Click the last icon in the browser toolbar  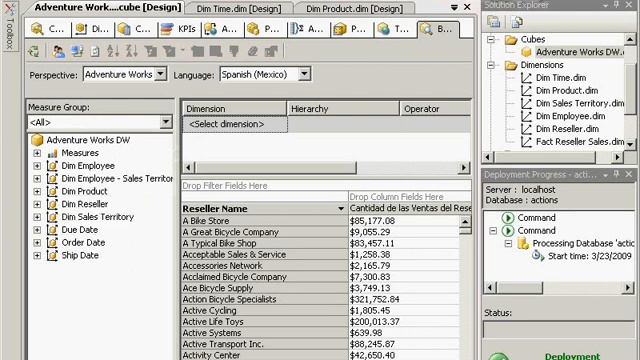click(271, 51)
